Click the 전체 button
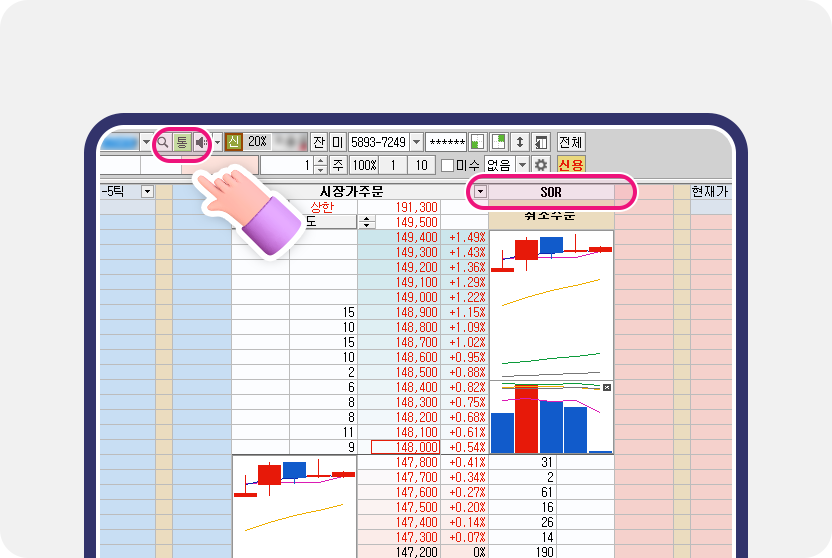The height and width of the screenshot is (558, 832). [571, 142]
